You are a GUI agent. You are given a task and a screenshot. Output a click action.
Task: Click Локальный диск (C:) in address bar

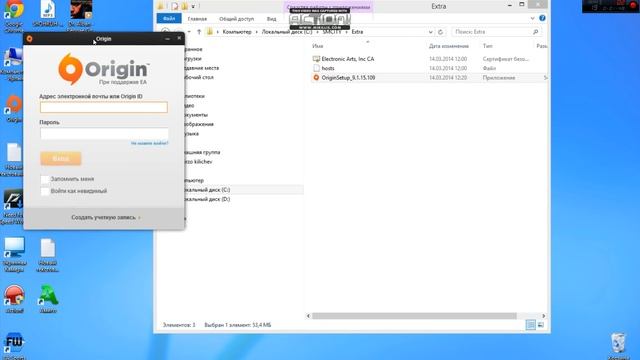287,32
